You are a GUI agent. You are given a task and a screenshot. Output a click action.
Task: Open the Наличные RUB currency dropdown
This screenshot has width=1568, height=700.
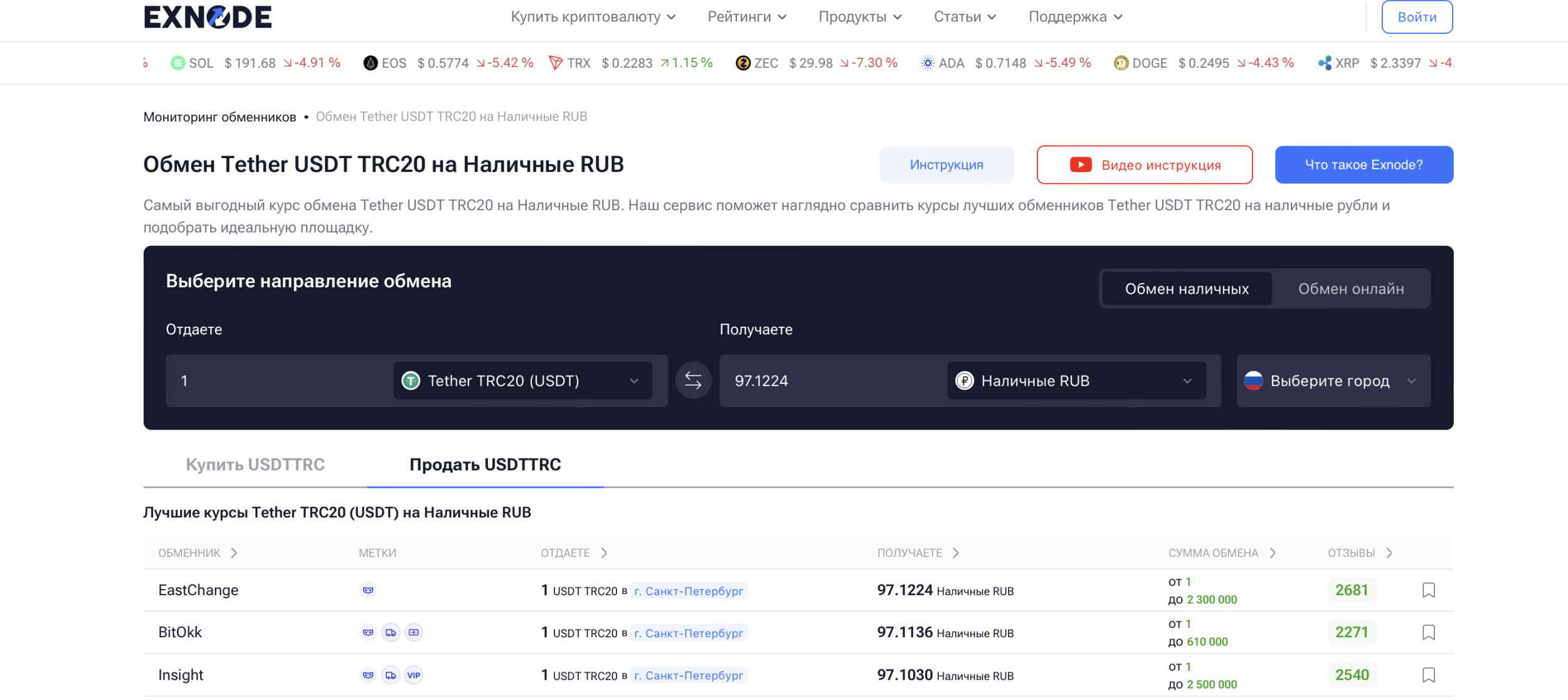point(1076,381)
